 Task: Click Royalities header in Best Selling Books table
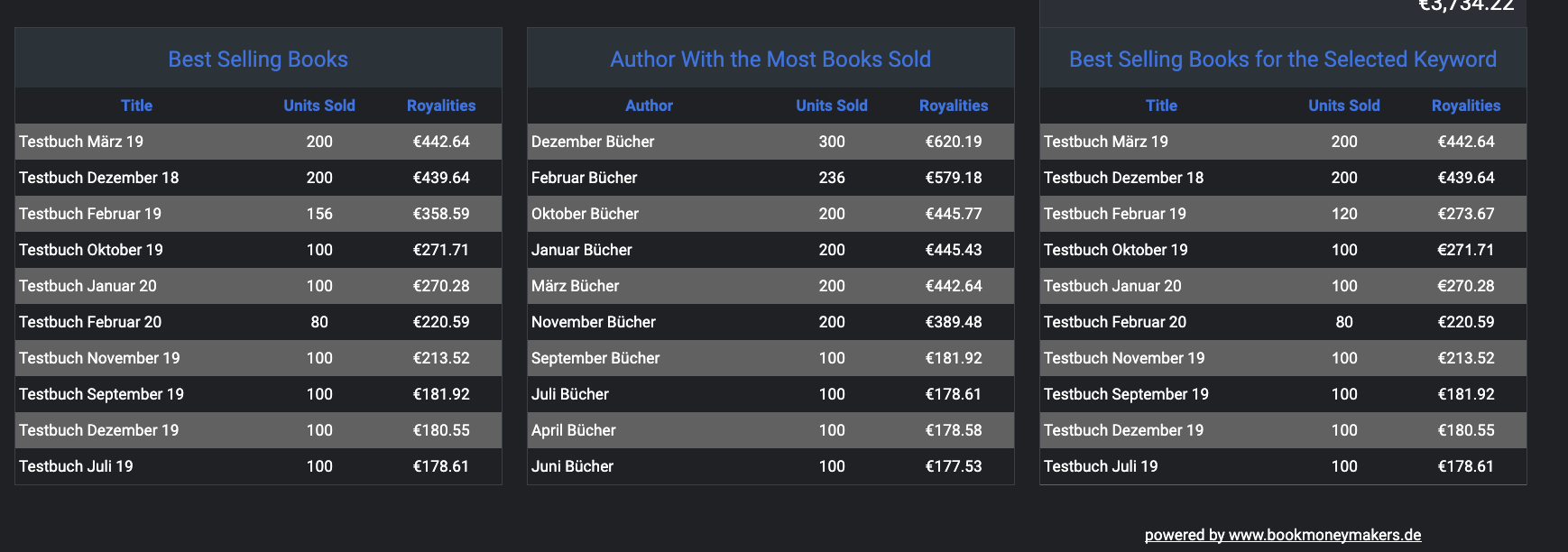pos(441,106)
